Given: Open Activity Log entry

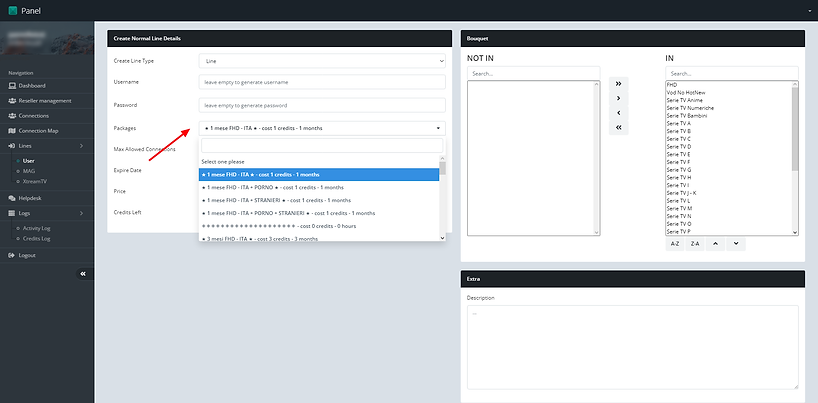Looking at the screenshot, I should (37, 228).
